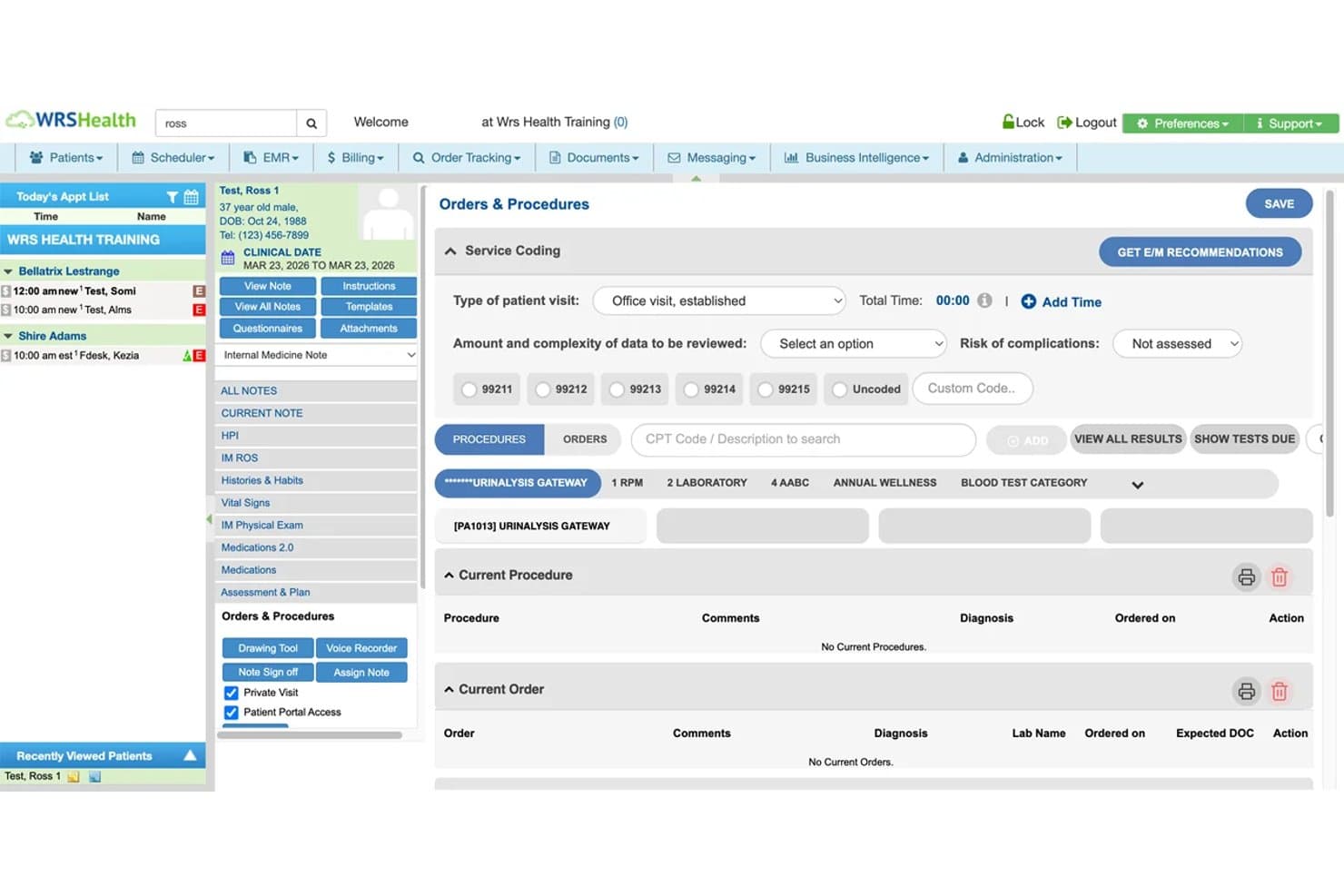The image size is (1344, 896).
Task: Open the Order Tracking menu
Action: 467,158
